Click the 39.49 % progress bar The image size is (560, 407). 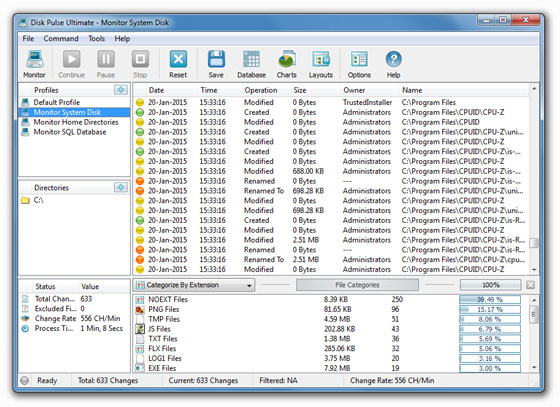(x=490, y=299)
